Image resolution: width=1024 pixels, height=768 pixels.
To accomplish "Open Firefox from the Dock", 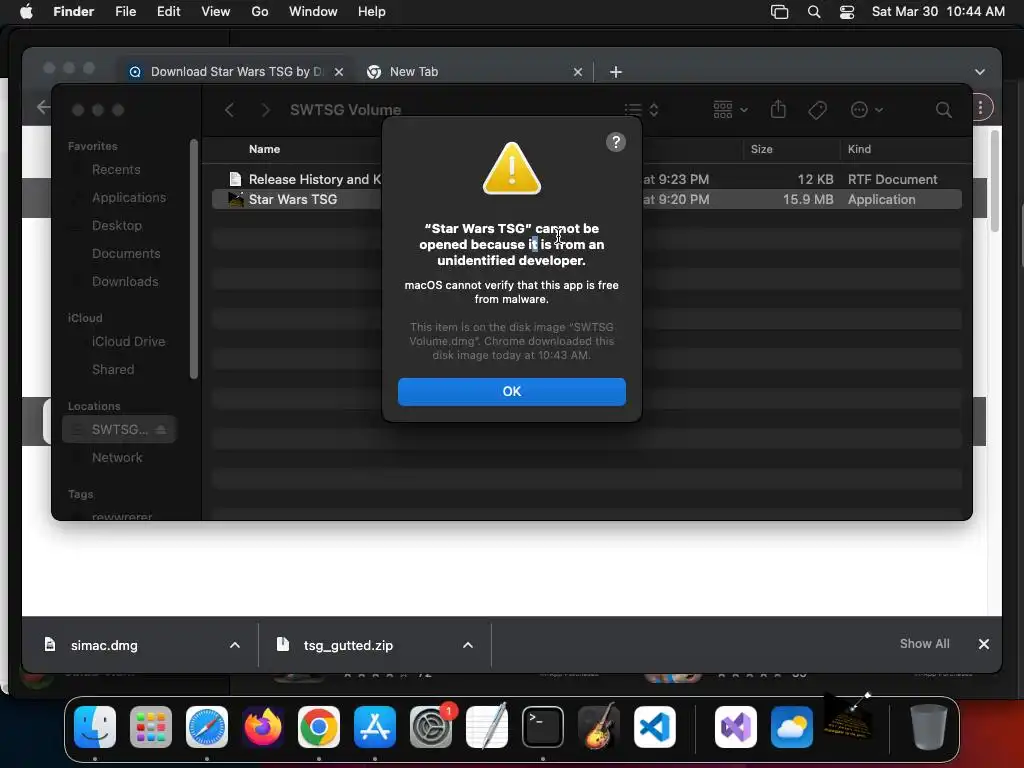I will [x=263, y=727].
